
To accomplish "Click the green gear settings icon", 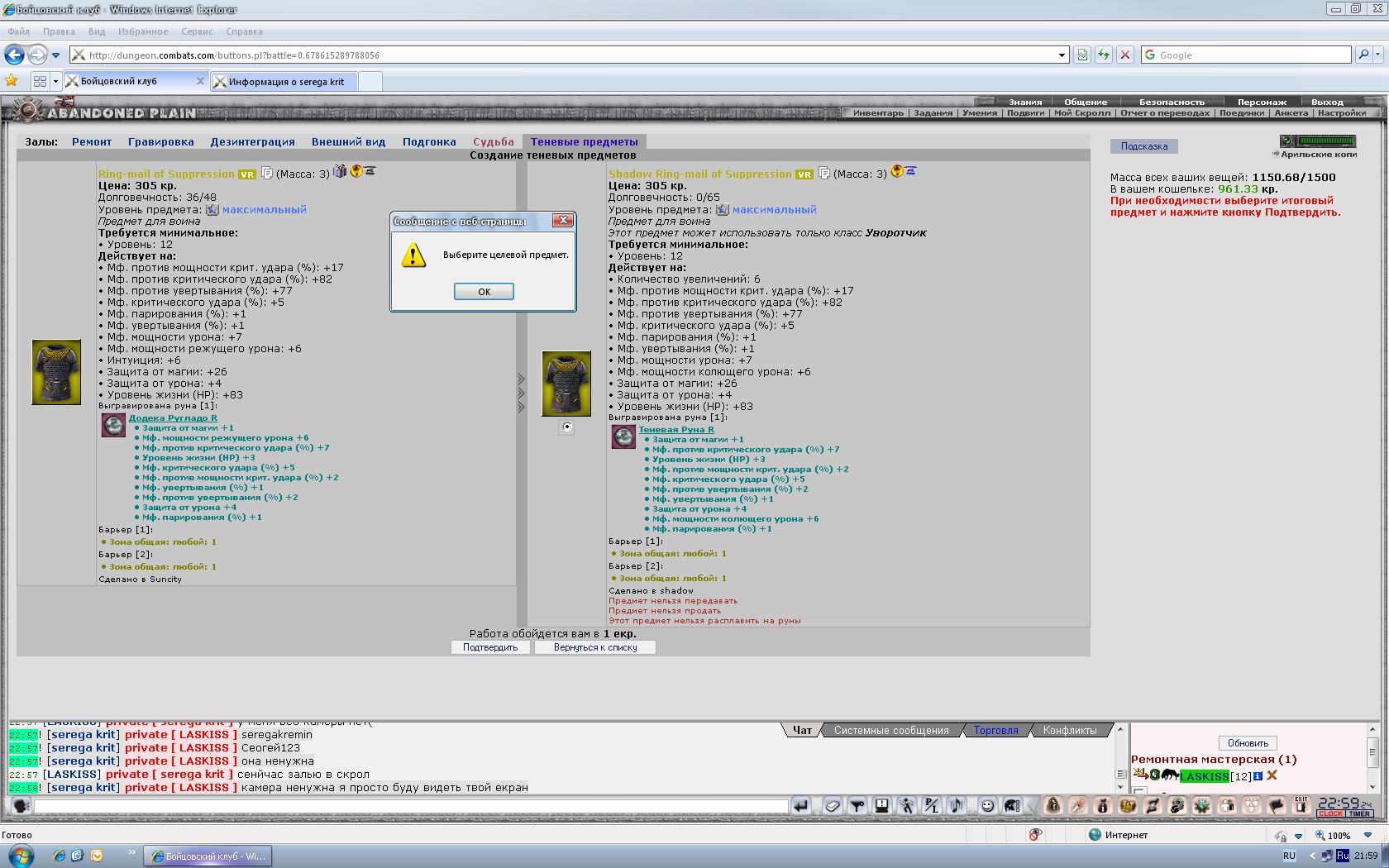I will (x=1202, y=805).
